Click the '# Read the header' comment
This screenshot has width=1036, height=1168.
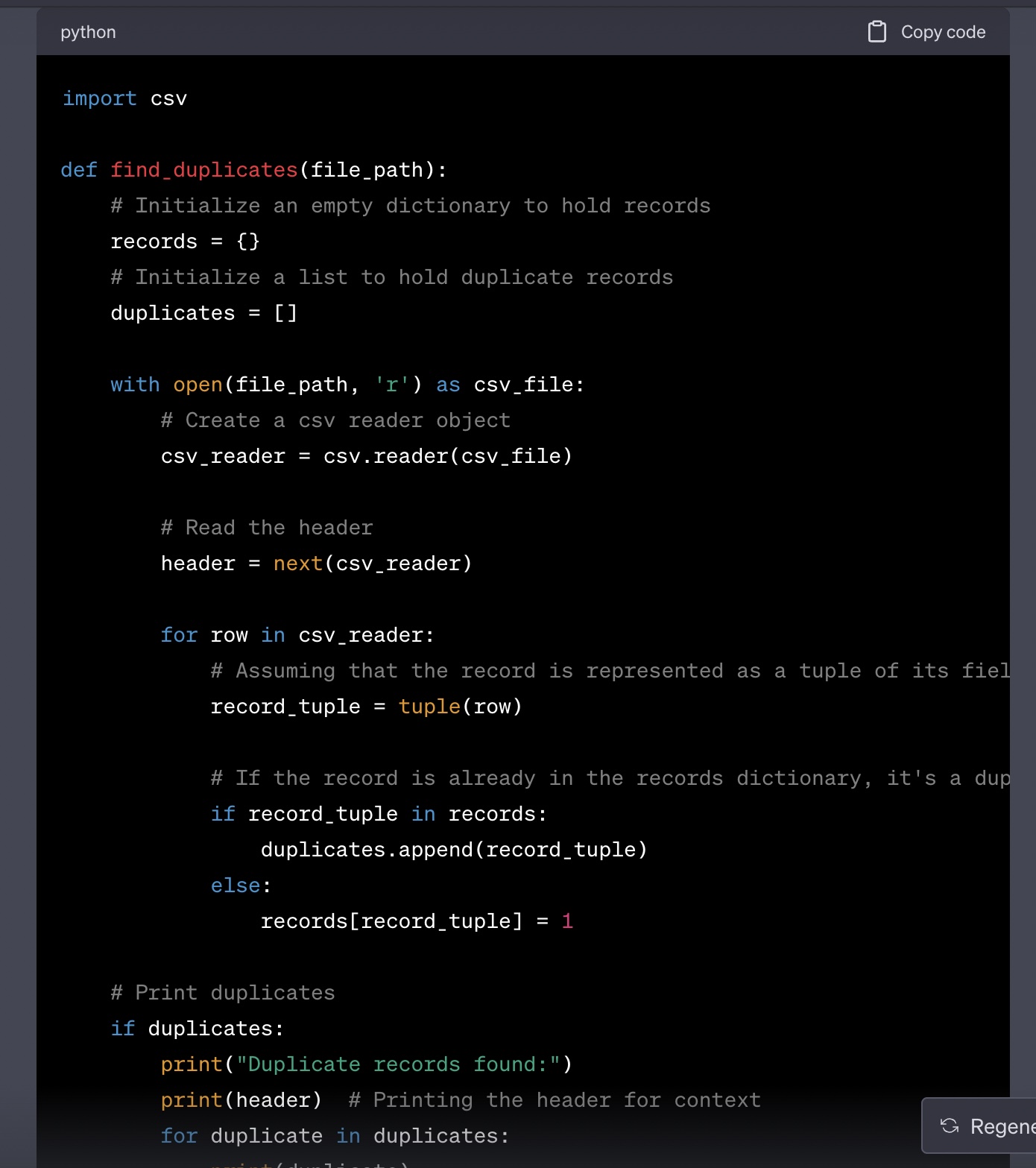point(267,528)
